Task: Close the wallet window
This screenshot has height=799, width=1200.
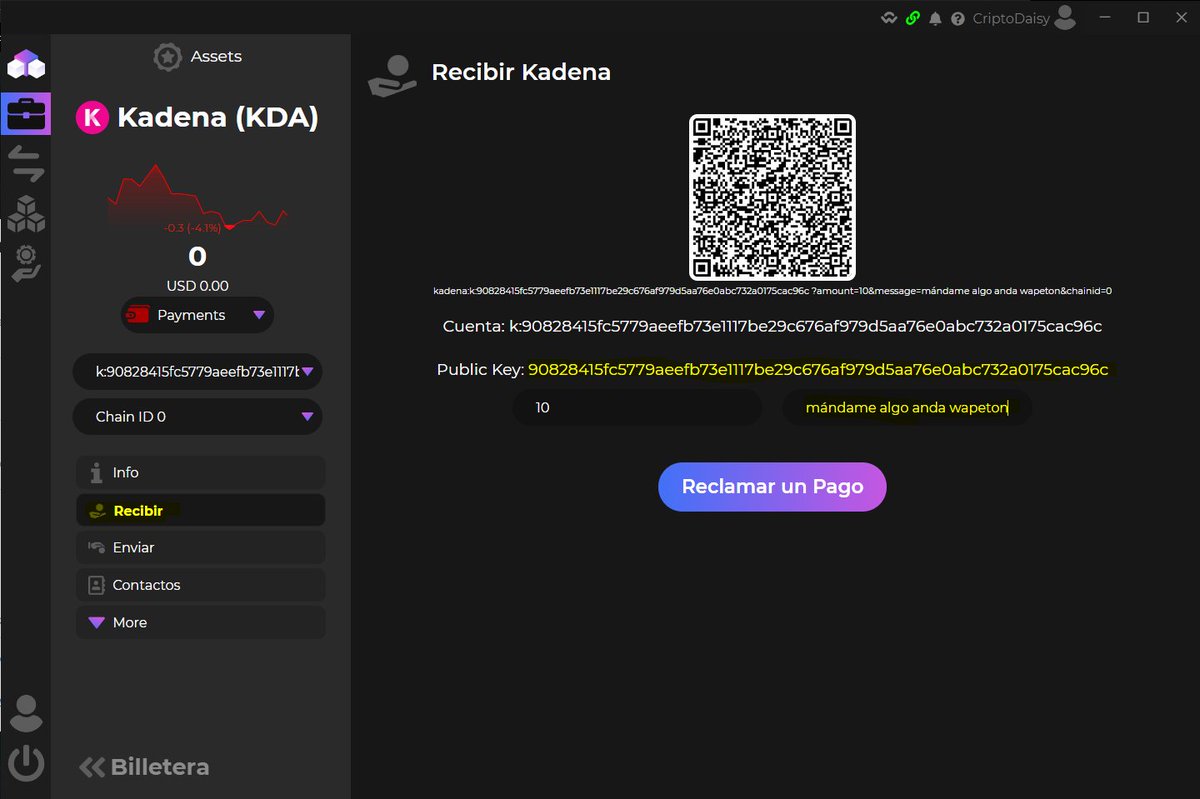Action: [x=1180, y=17]
